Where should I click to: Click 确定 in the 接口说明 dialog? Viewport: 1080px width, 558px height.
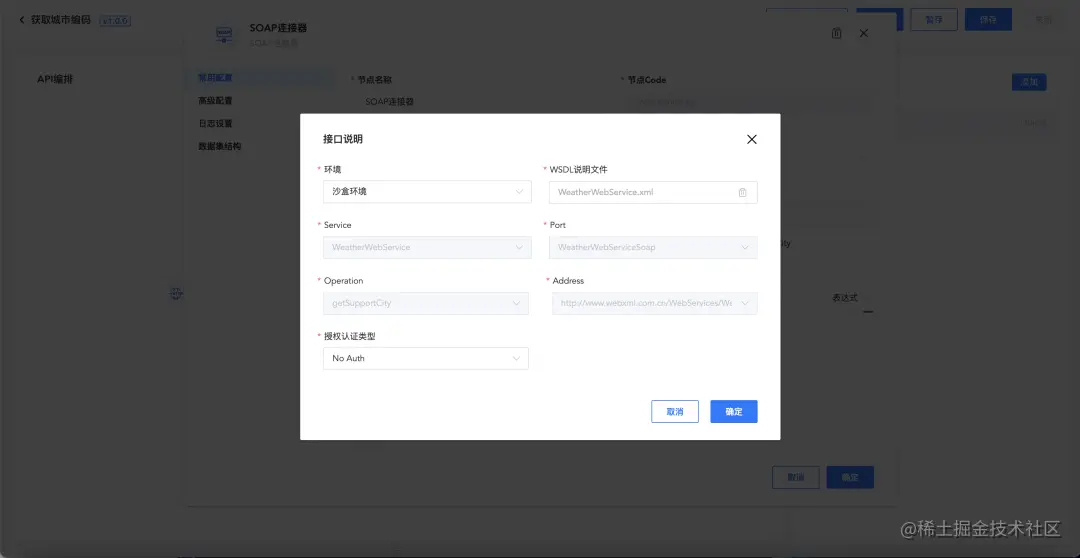pos(734,411)
